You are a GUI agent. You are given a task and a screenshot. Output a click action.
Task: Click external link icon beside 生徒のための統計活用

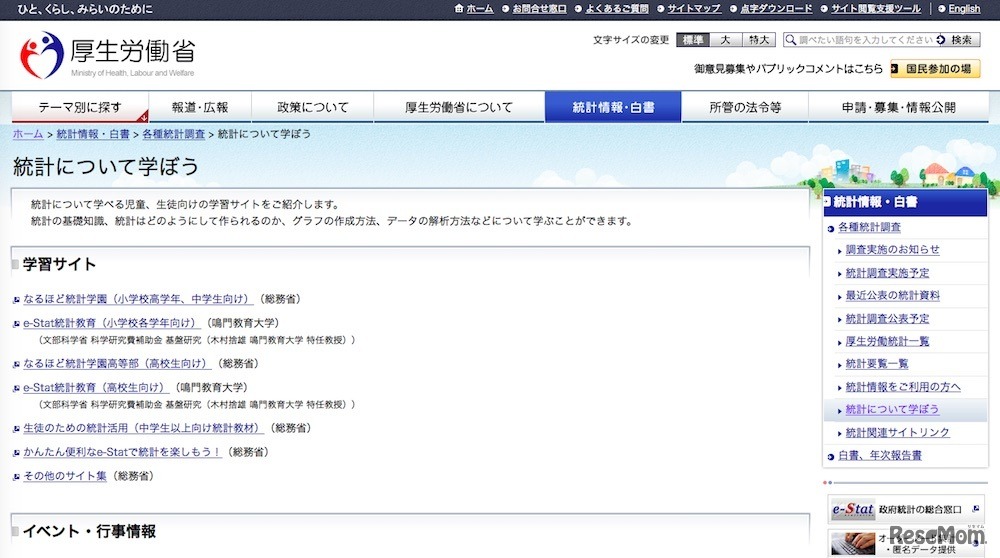[x=17, y=429]
